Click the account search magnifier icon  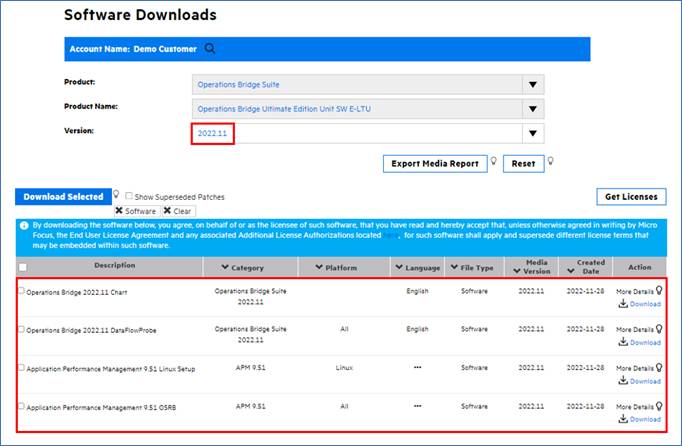210,48
